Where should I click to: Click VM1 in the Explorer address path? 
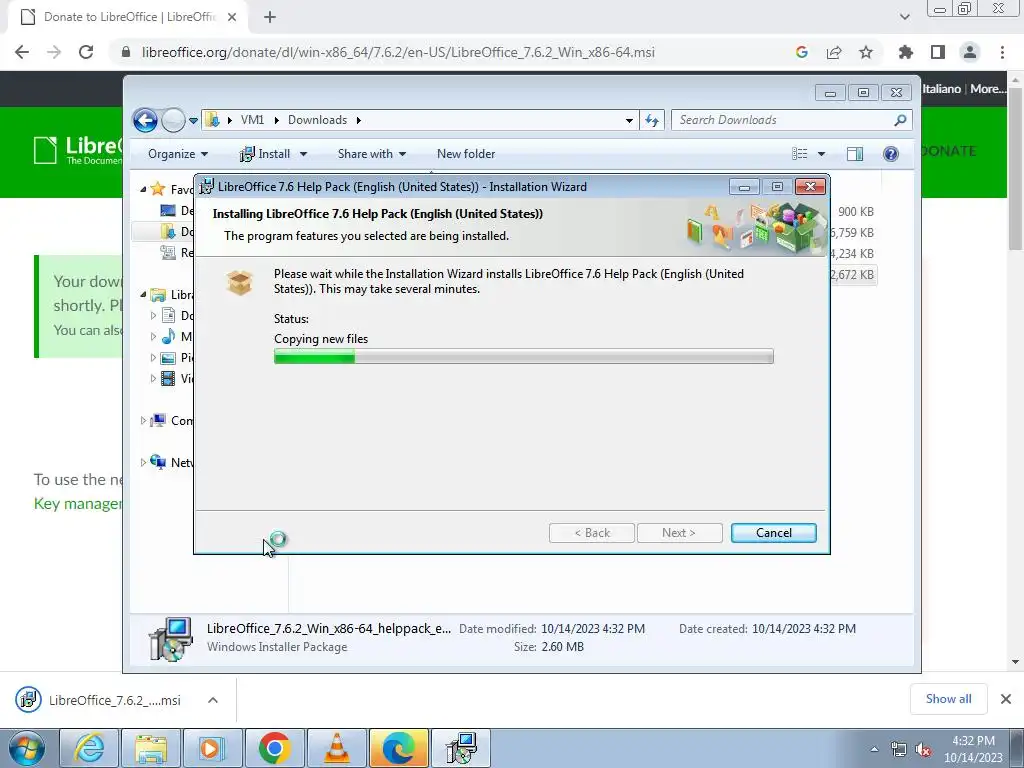click(x=252, y=120)
